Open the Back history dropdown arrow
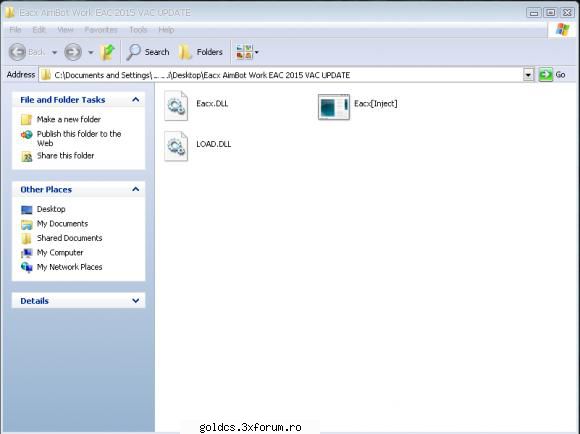The height and width of the screenshot is (434, 580). tap(54, 53)
